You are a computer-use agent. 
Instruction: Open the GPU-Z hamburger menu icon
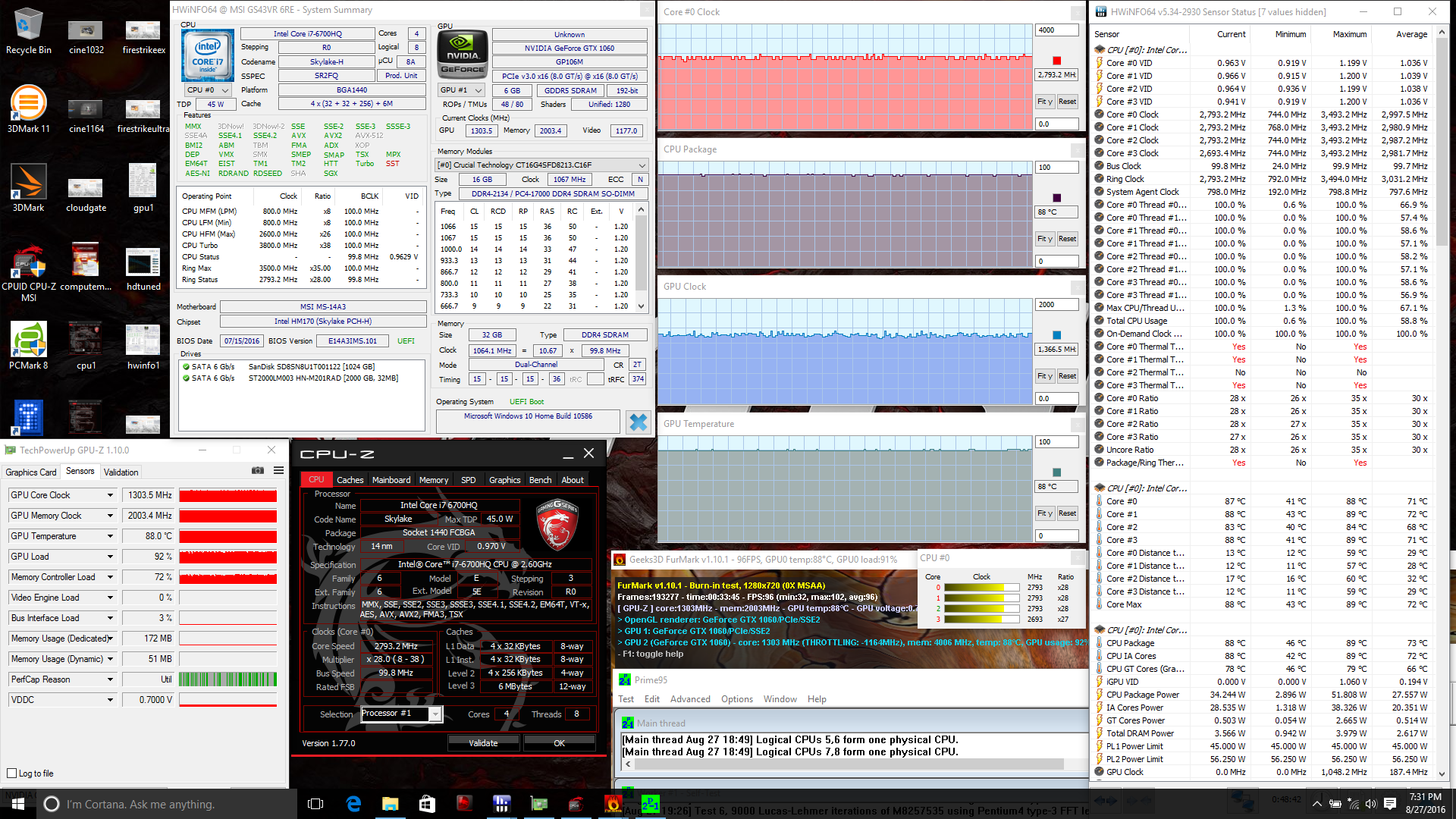click(278, 471)
